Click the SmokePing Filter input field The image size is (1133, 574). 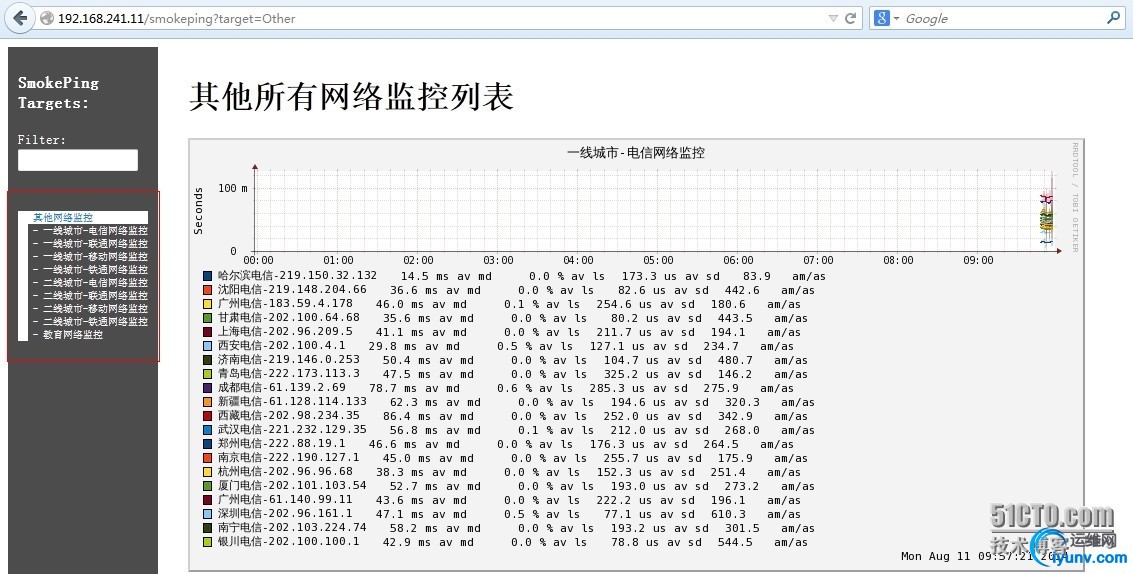(78, 160)
